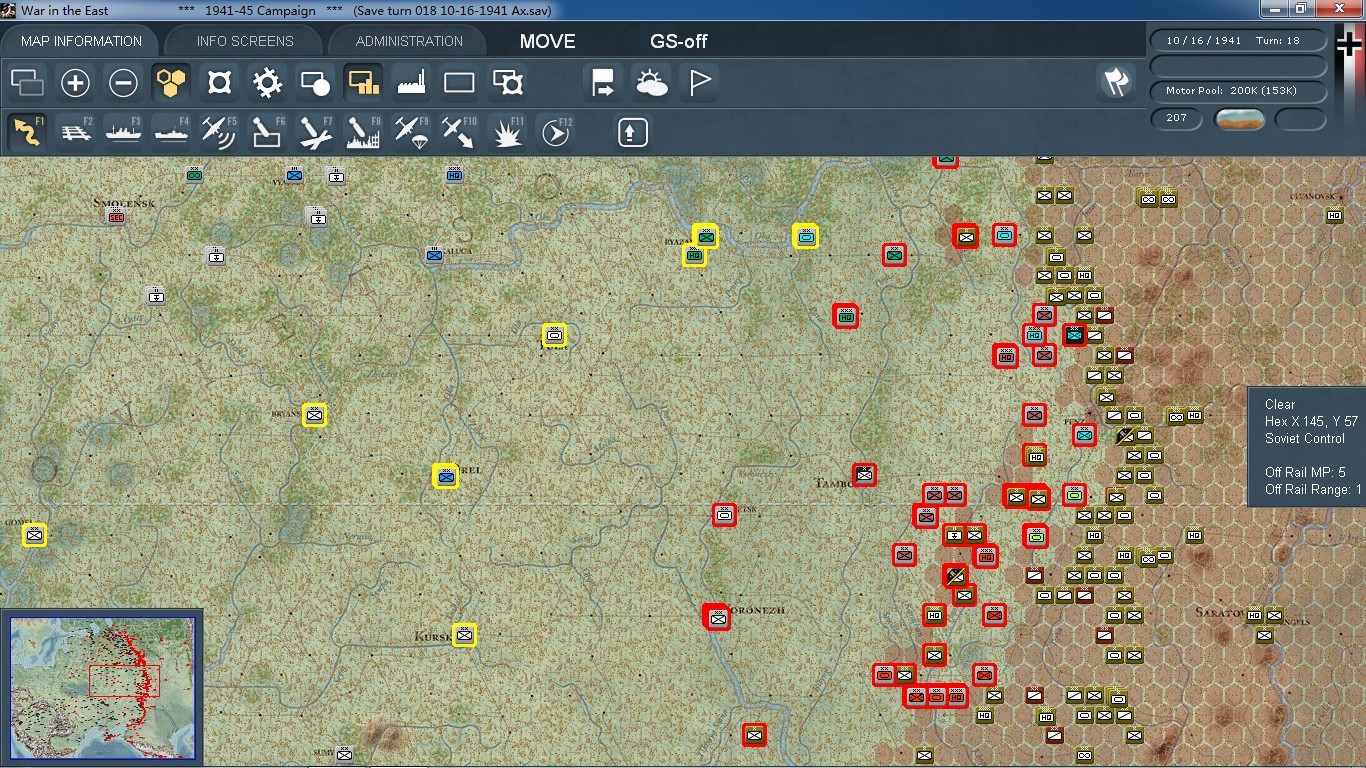Click the flag with arrow icon
Image resolution: width=1366 pixels, height=768 pixels.
pos(604,83)
